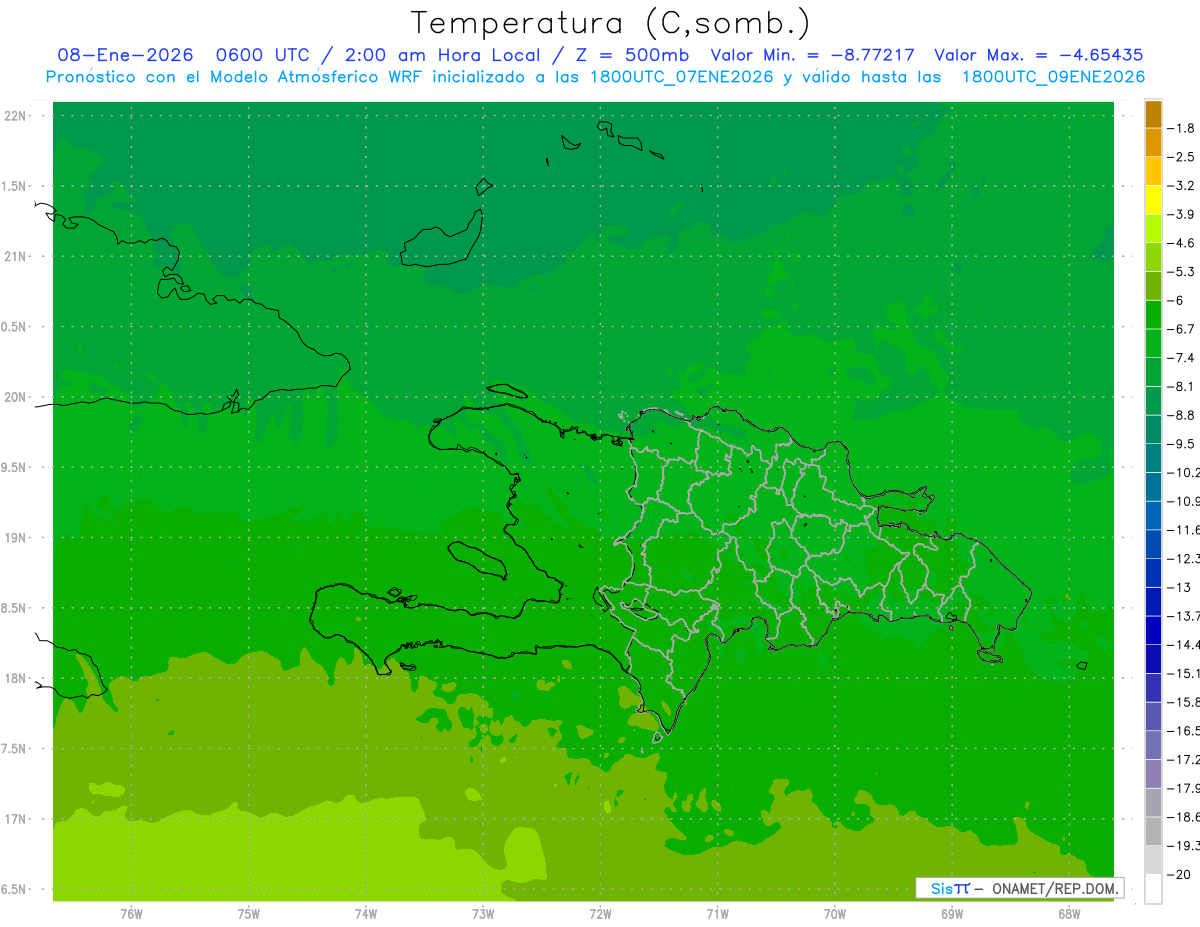This screenshot has width=1200, height=927.
Task: Click the "-9.5" legend value
Action: (1181, 443)
